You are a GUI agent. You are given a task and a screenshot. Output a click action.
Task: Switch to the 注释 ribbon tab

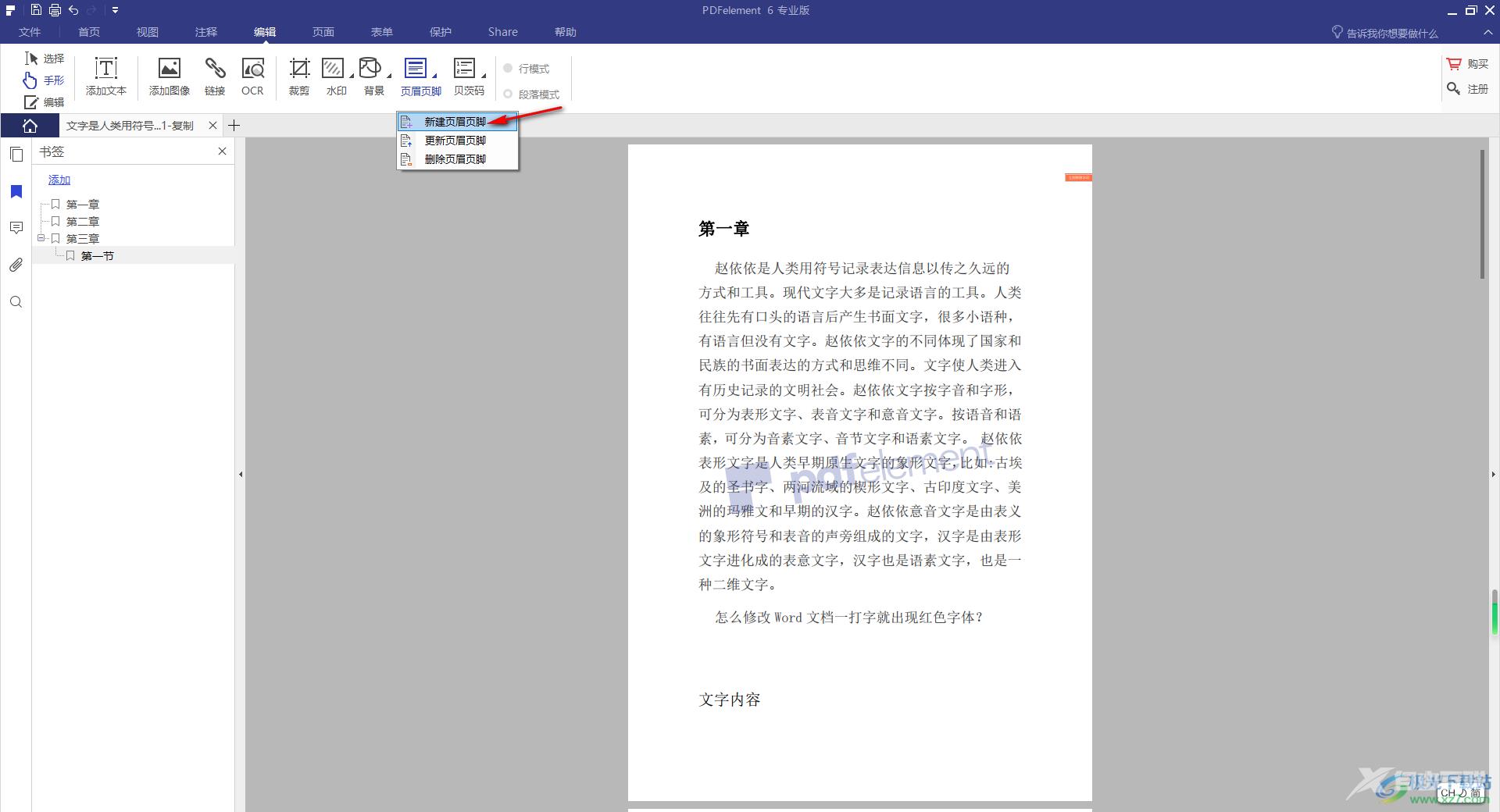coord(206,32)
